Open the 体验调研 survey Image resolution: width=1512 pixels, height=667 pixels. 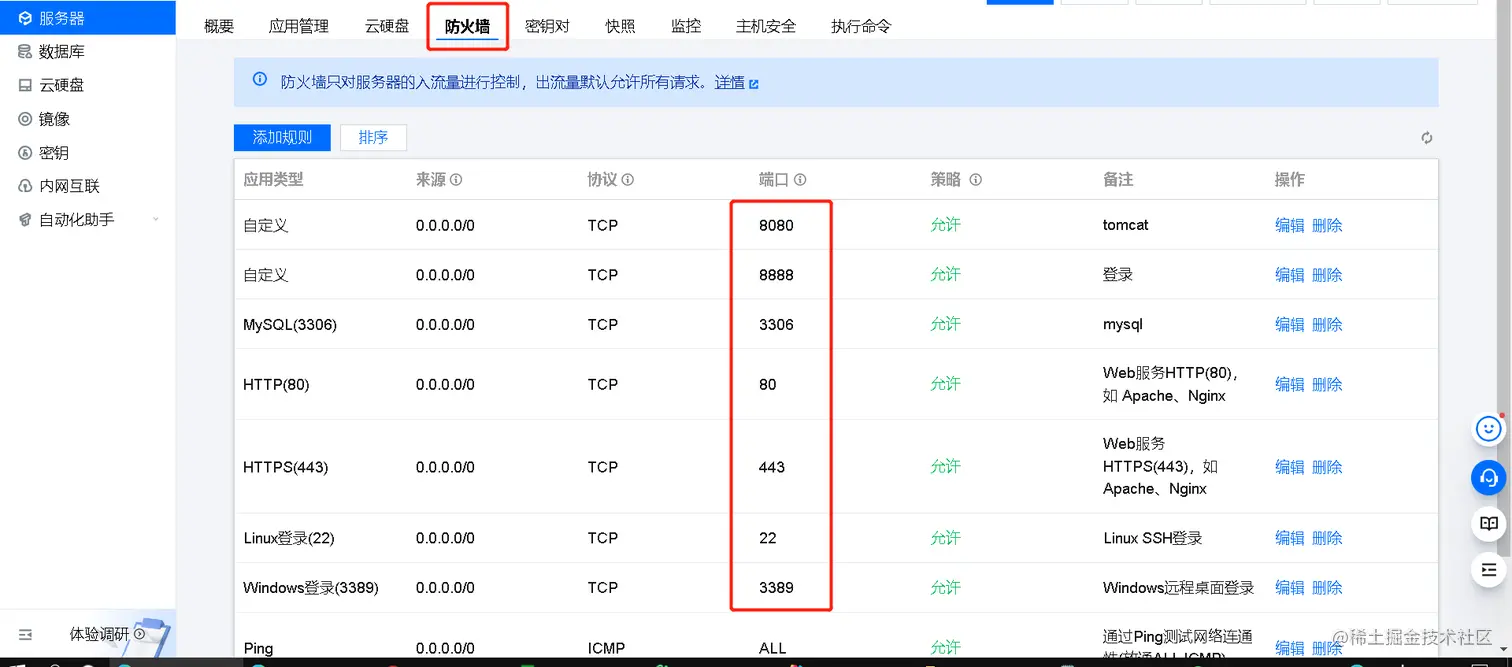coord(107,634)
